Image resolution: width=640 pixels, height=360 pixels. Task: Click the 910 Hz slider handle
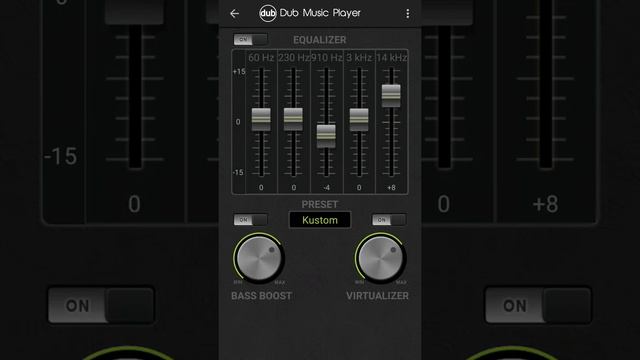(x=327, y=136)
